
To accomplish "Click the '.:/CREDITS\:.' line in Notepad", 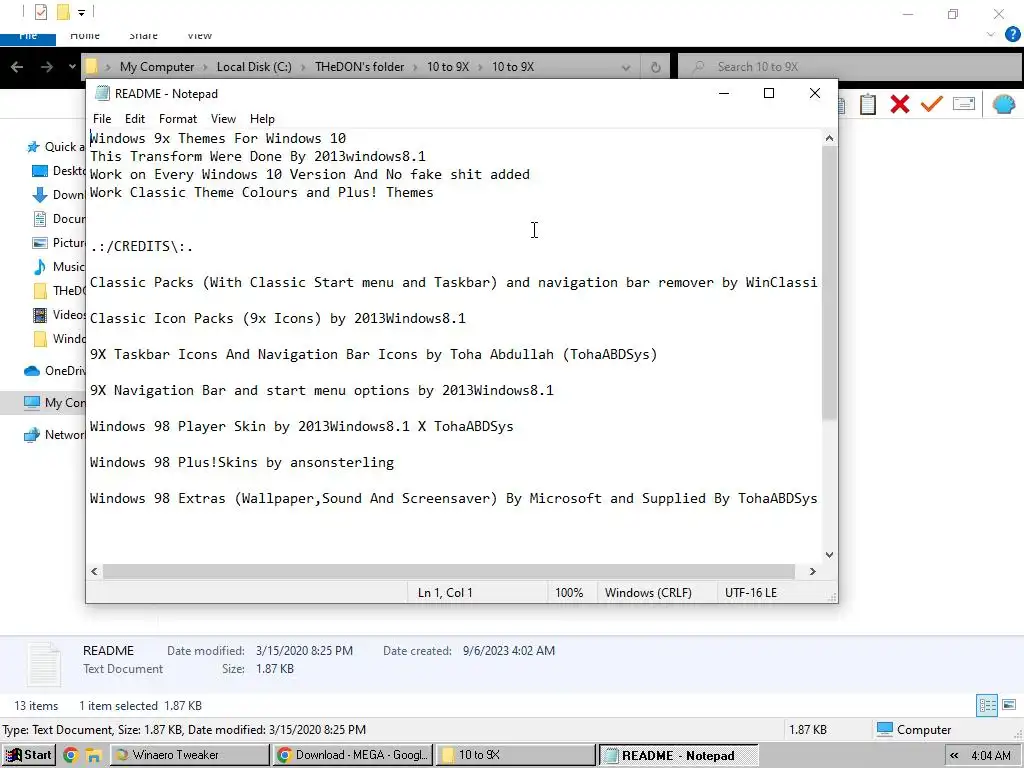I will click(x=142, y=247).
